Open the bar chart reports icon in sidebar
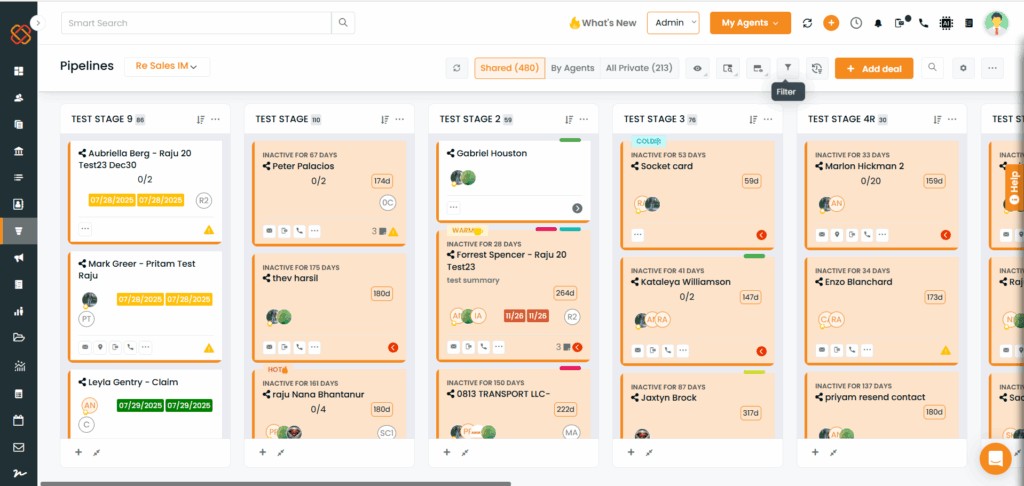The height and width of the screenshot is (486, 1024). click(x=18, y=311)
